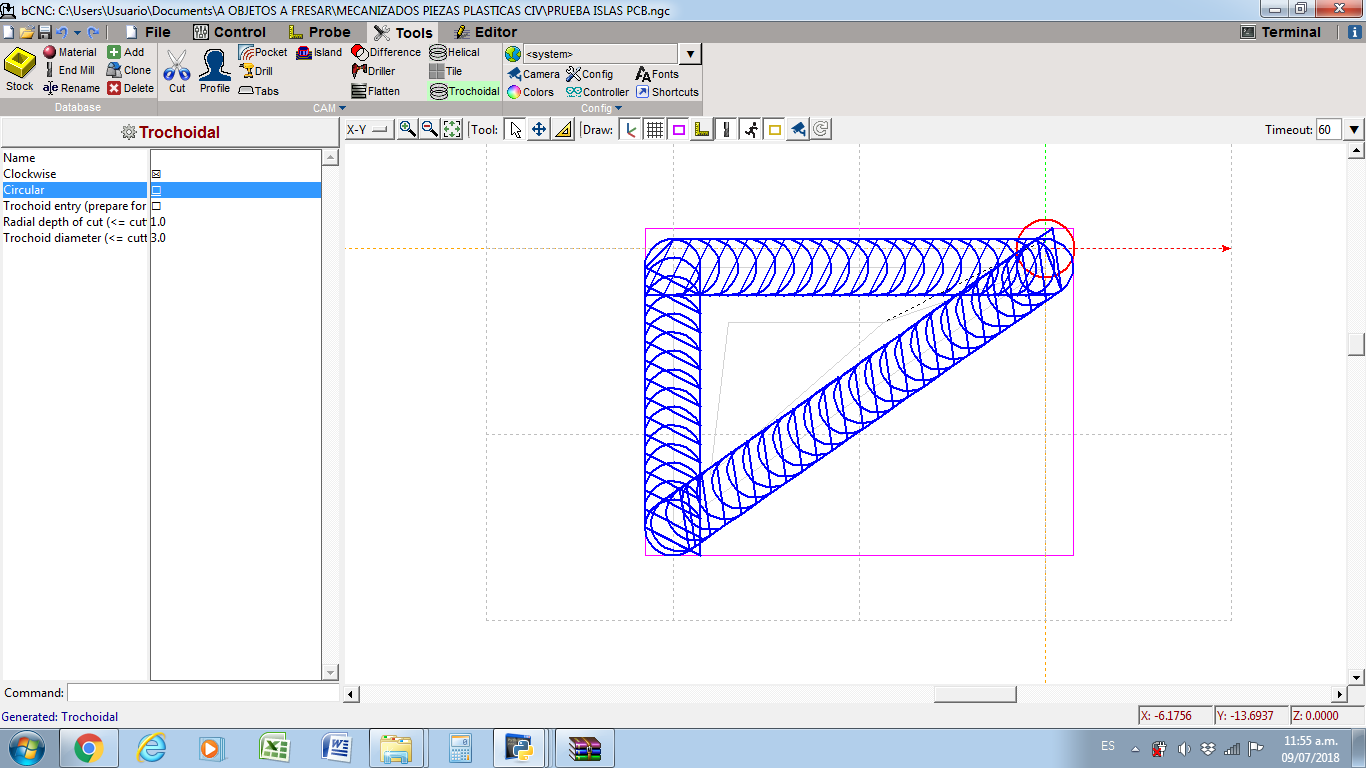Select the Tile tool
This screenshot has width=1366, height=768.
[x=446, y=71]
